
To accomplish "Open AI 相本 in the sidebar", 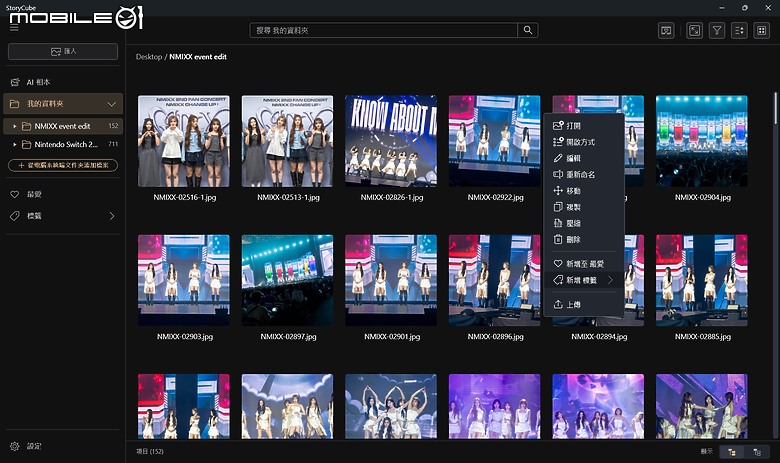I will tap(63, 82).
